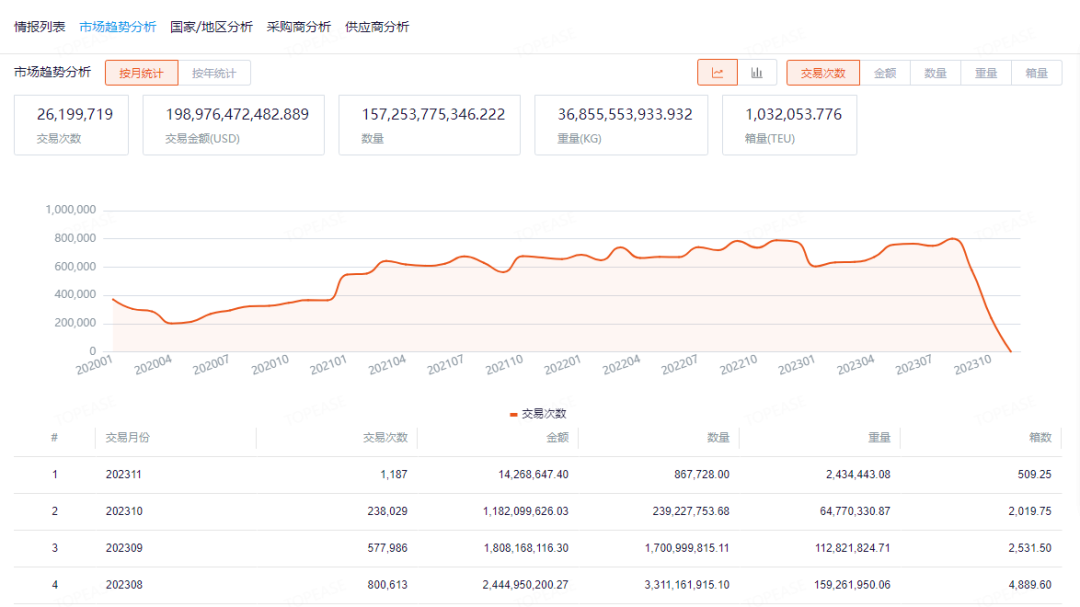The image size is (1080, 607).
Task: Click the 239,227,753.68 quantity cell
Action: (x=691, y=511)
